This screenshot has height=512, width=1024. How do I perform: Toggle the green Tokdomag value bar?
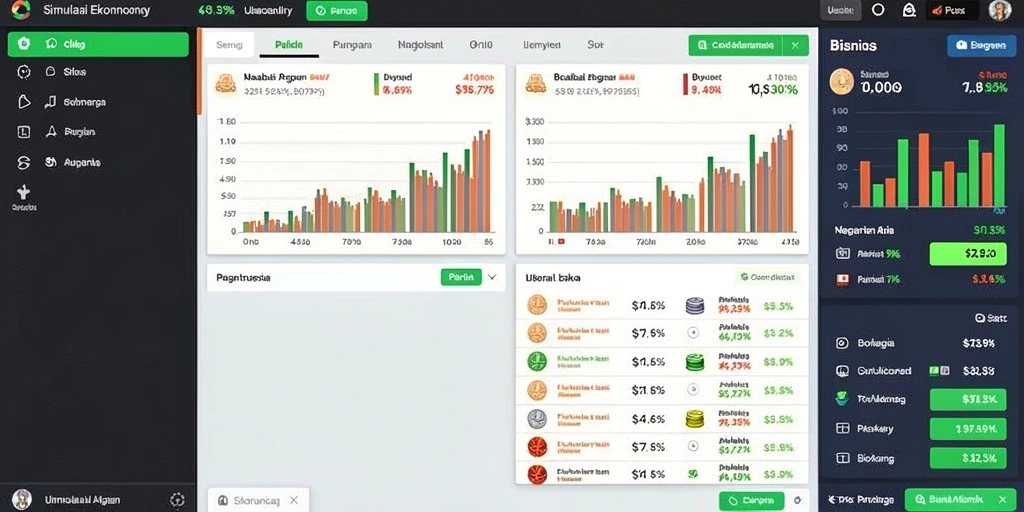click(x=968, y=399)
